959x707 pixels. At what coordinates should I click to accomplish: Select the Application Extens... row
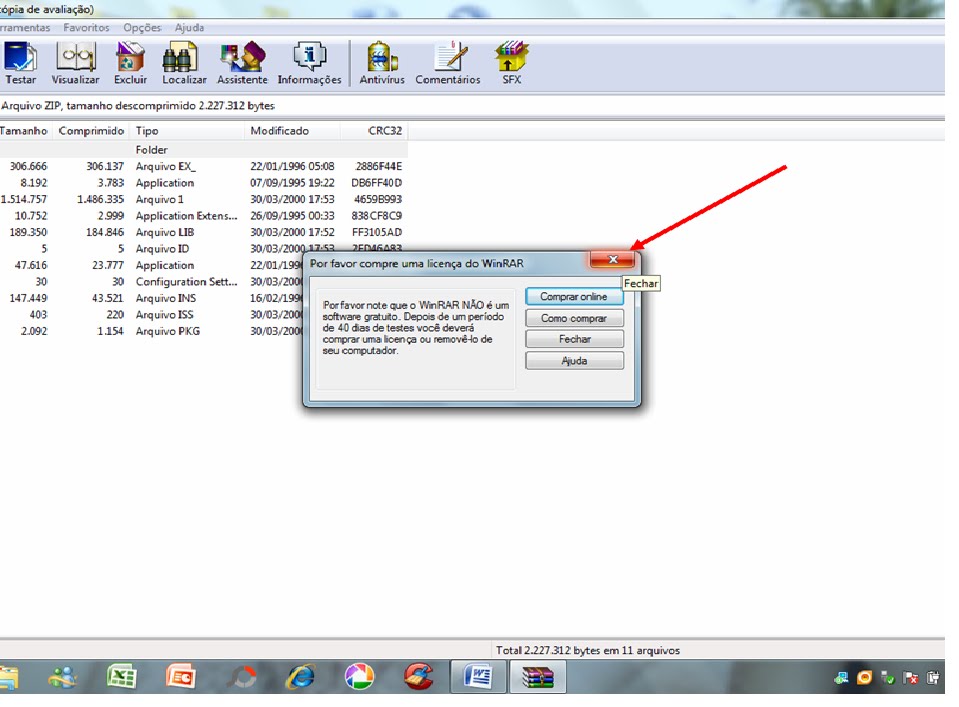click(x=204, y=216)
